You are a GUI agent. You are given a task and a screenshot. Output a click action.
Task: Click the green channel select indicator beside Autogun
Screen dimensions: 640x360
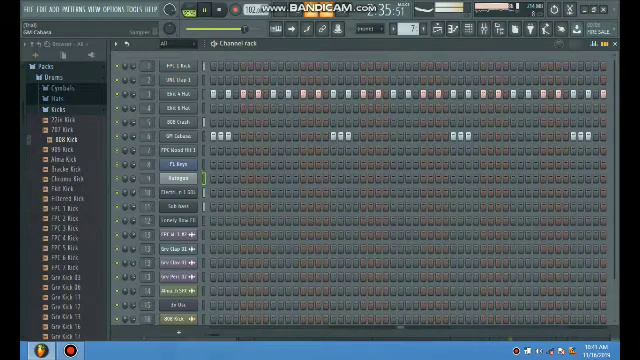click(204, 178)
